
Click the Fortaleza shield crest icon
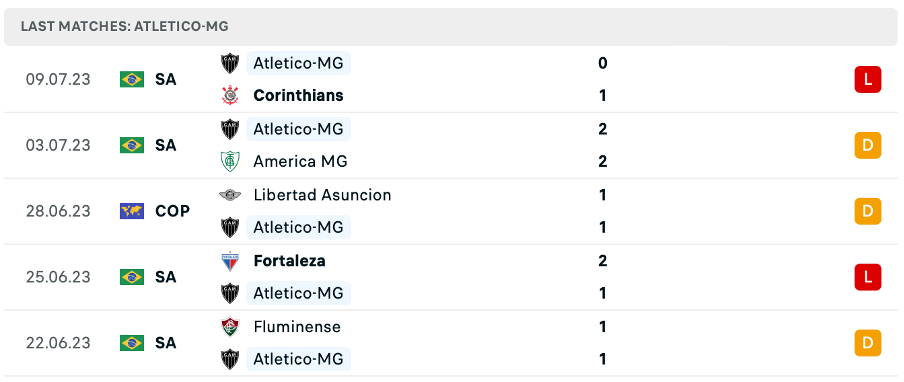point(230,261)
